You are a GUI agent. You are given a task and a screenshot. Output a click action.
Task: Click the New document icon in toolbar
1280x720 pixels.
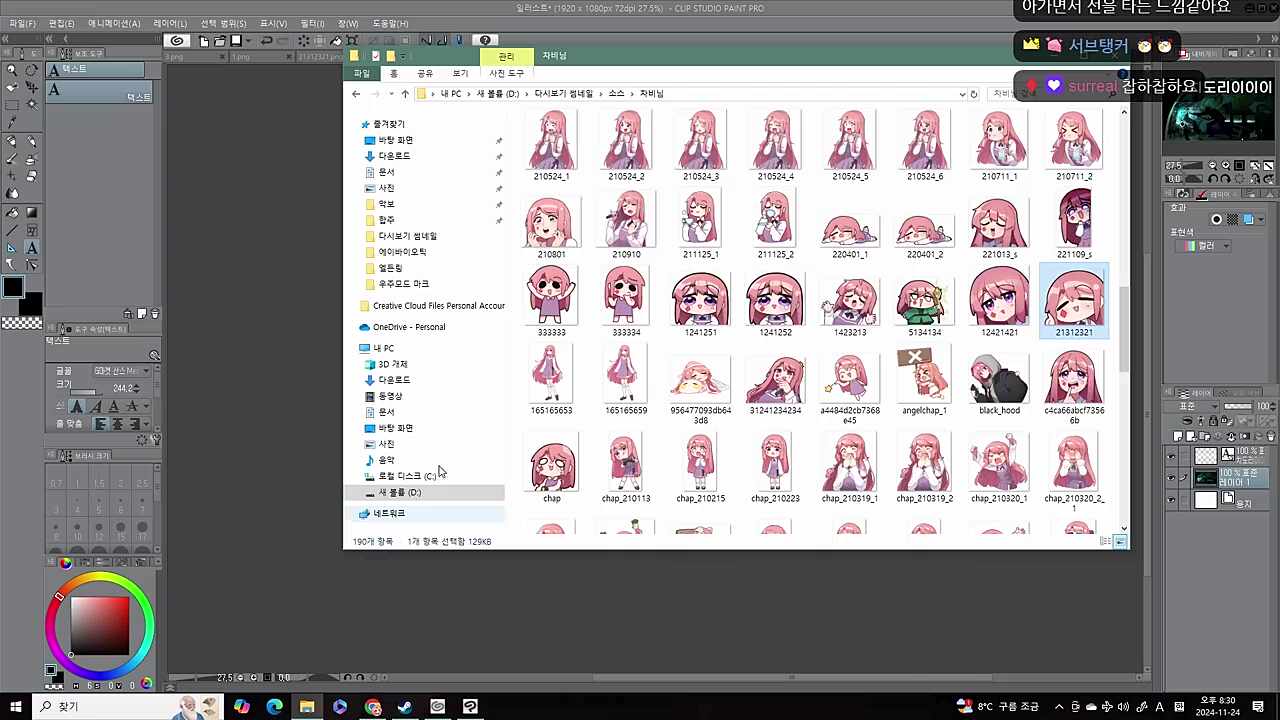click(204, 41)
